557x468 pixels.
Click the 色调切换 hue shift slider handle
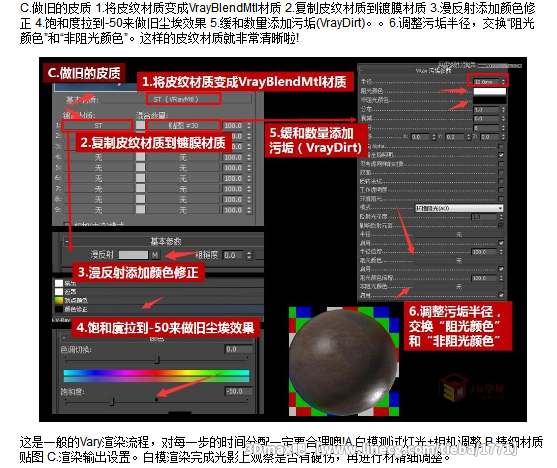[x=157, y=360]
